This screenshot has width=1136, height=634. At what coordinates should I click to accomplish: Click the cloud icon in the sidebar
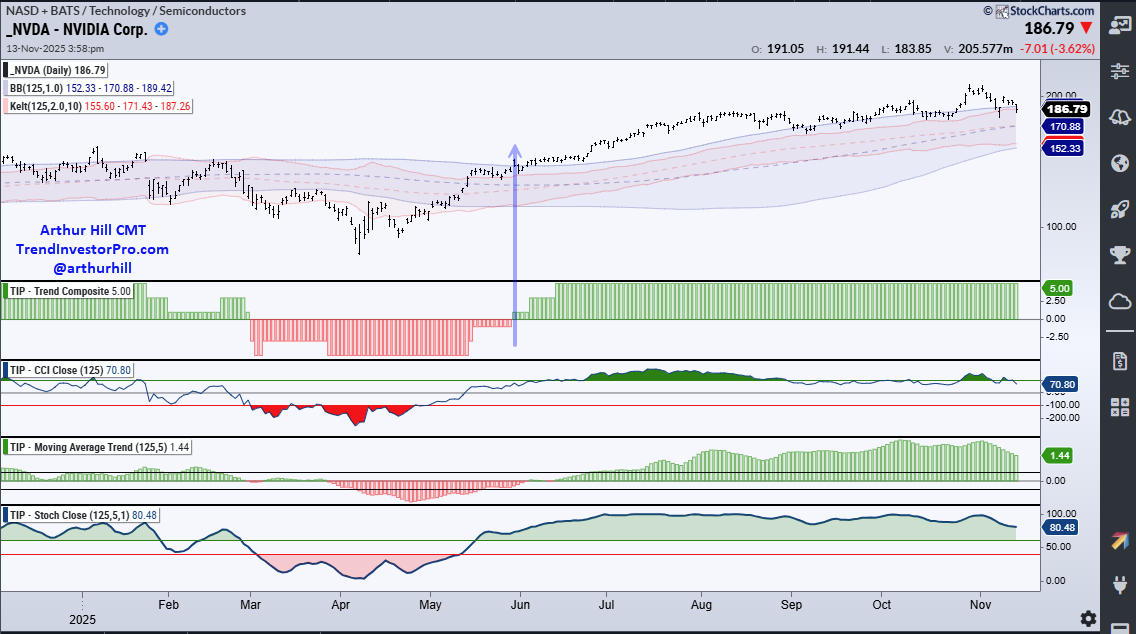[1120, 301]
